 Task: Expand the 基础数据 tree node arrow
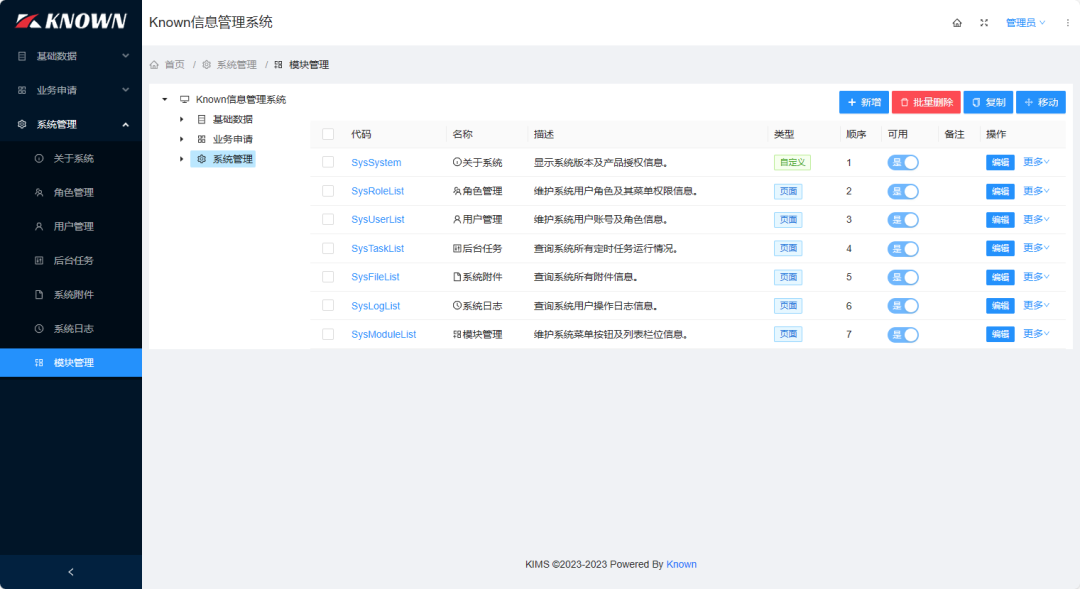[181, 119]
